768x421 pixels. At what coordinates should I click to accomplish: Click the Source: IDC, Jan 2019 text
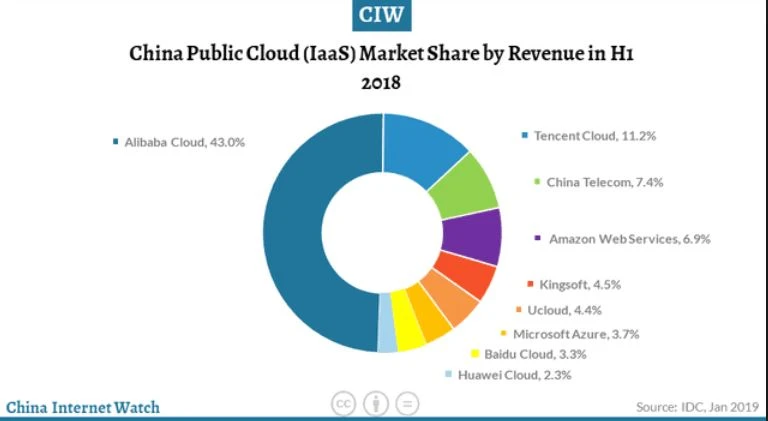pyautogui.click(x=696, y=407)
